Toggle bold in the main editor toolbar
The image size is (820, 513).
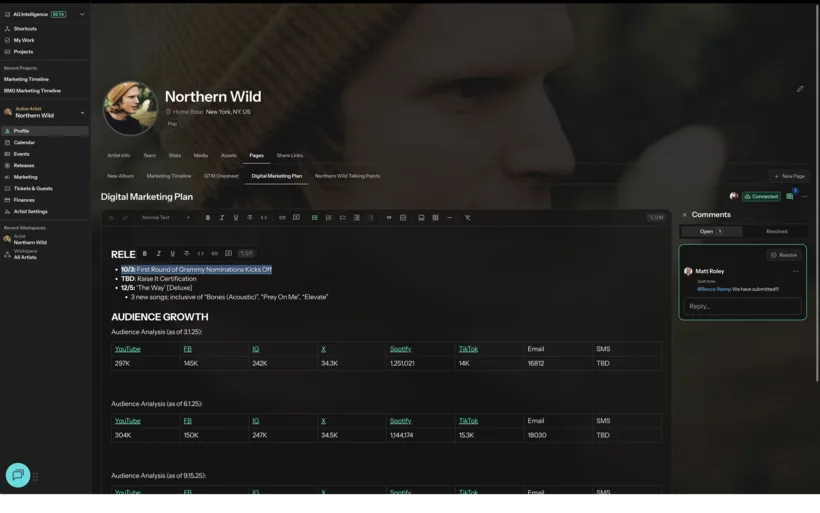click(208, 218)
